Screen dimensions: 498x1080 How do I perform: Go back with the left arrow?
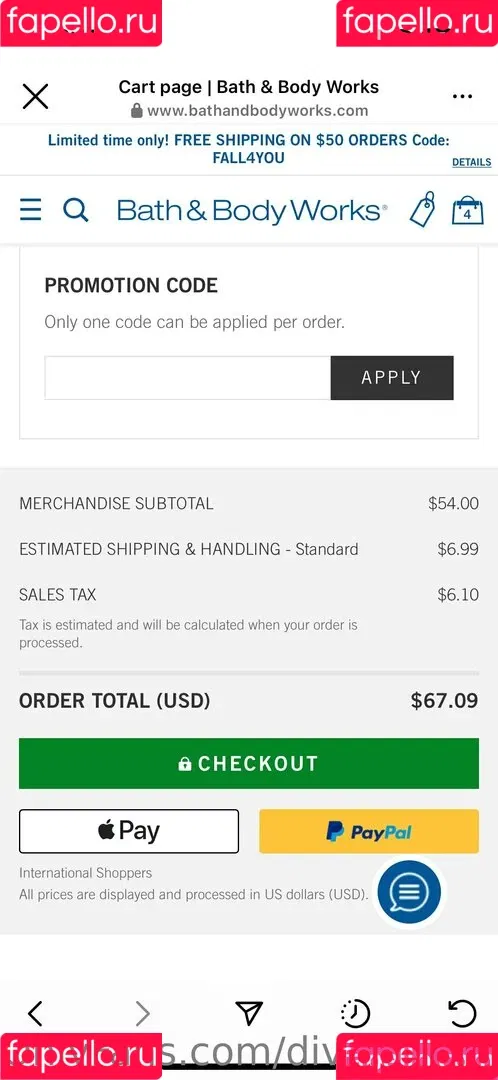pos(35,1013)
